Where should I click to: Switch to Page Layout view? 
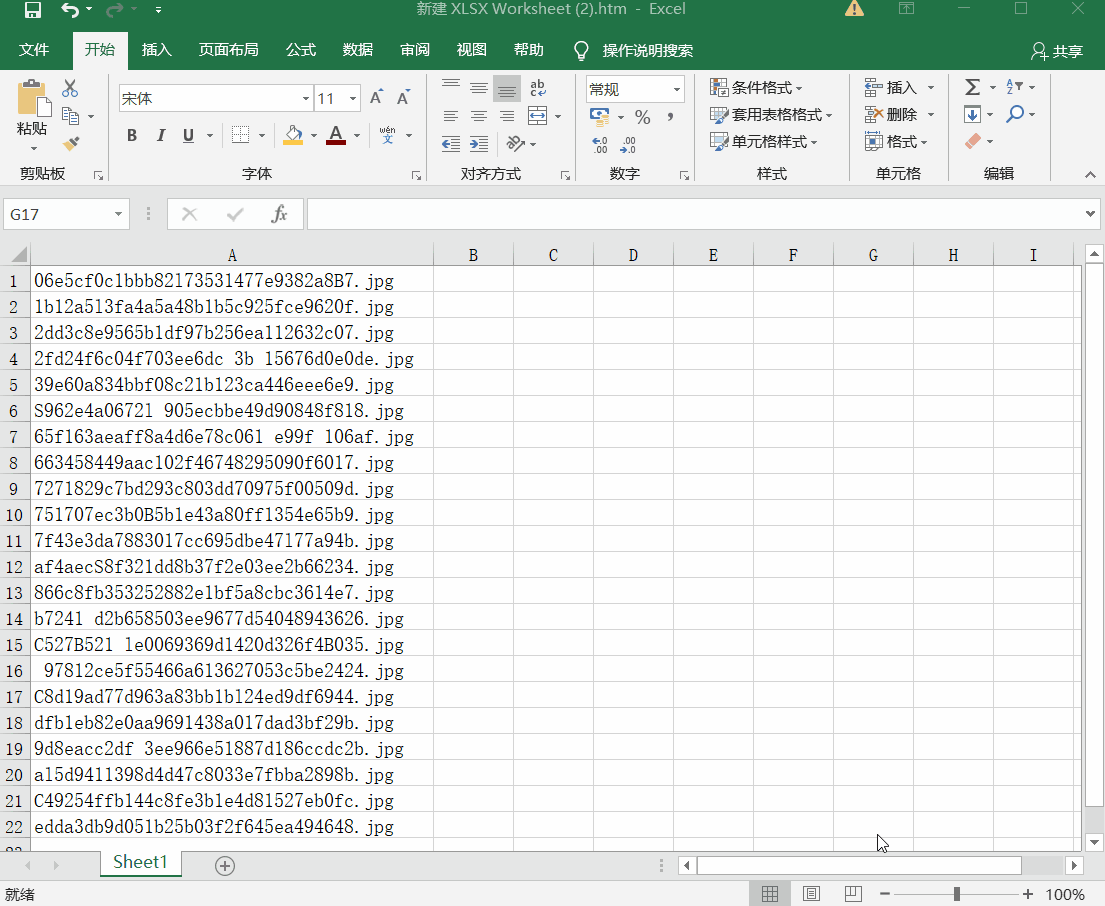coord(812,894)
